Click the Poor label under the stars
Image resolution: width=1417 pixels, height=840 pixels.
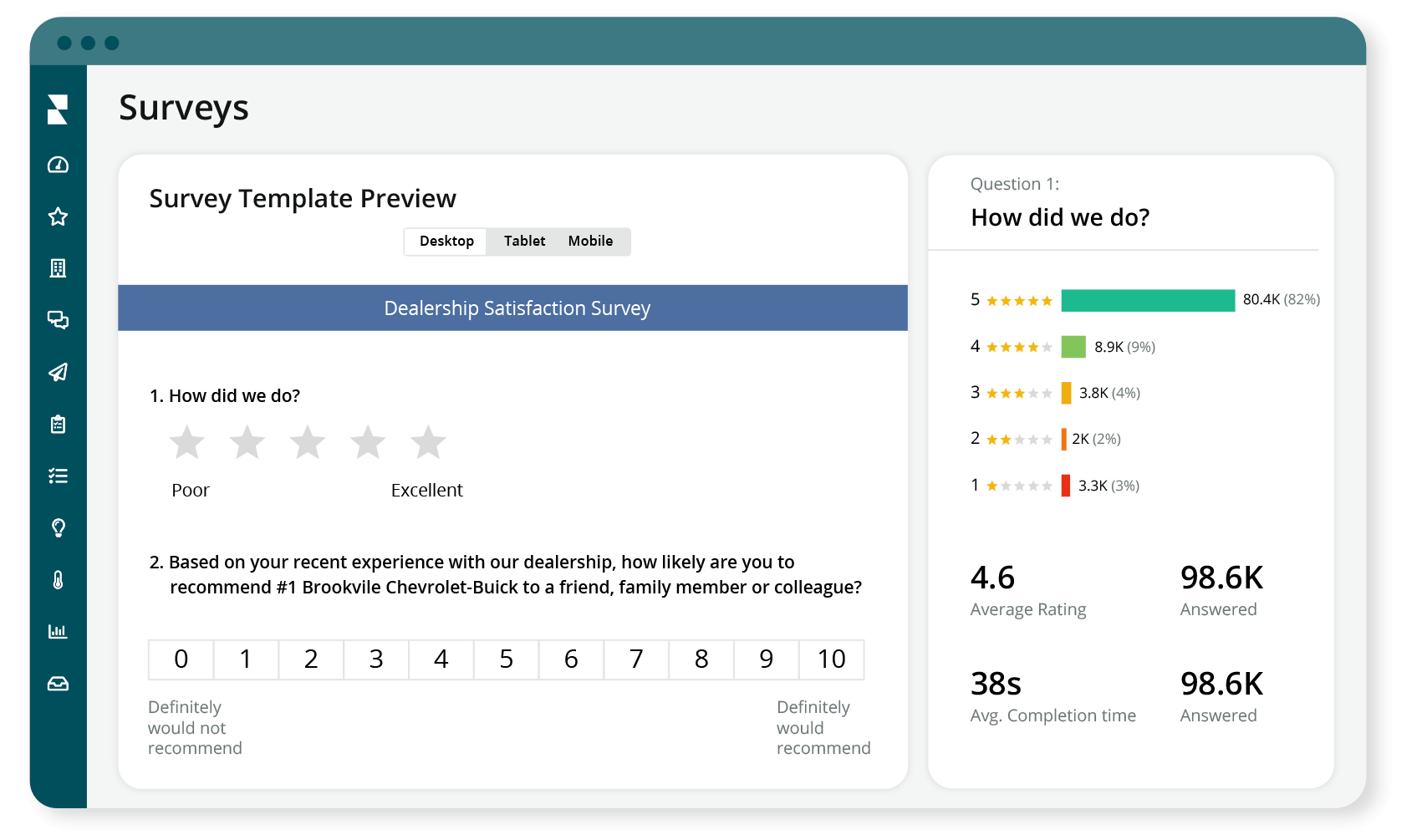pos(191,491)
